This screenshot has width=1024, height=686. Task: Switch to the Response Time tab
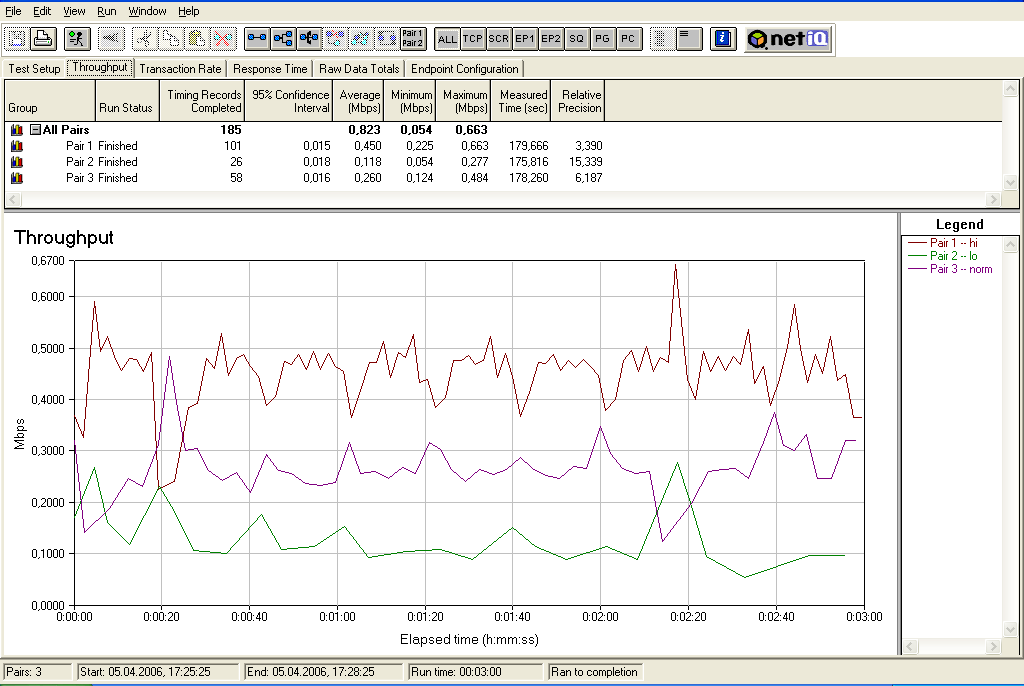pyautogui.click(x=270, y=69)
